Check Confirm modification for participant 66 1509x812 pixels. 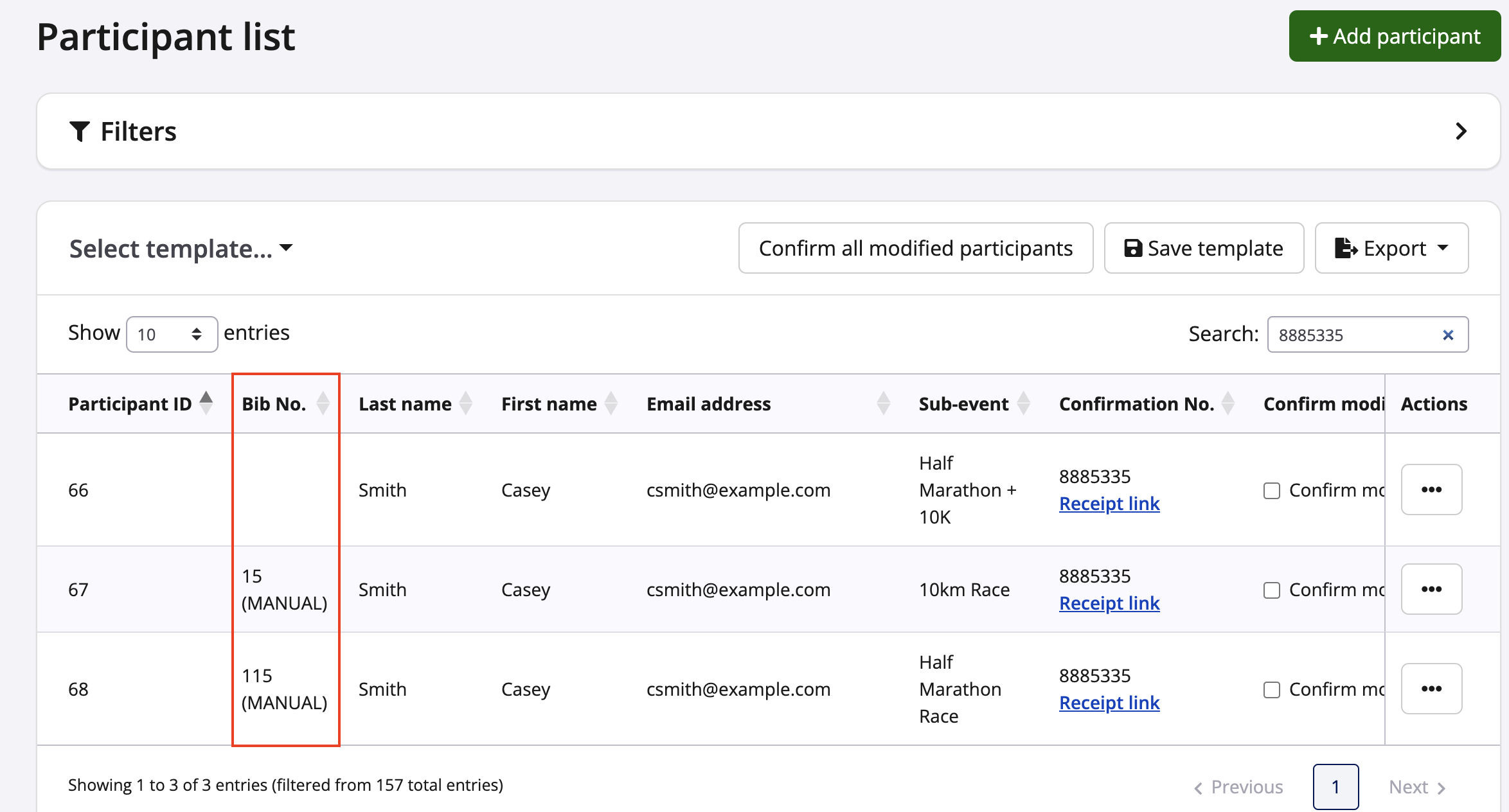[x=1271, y=491]
